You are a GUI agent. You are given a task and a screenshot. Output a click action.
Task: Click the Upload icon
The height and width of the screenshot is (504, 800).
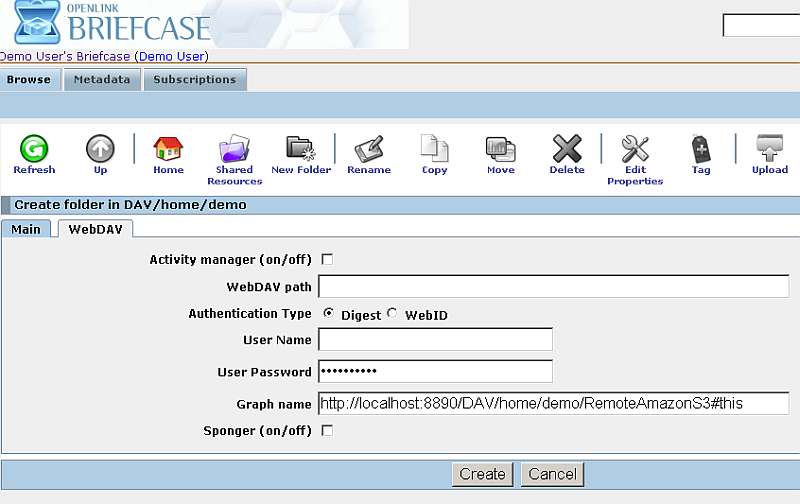click(x=770, y=150)
